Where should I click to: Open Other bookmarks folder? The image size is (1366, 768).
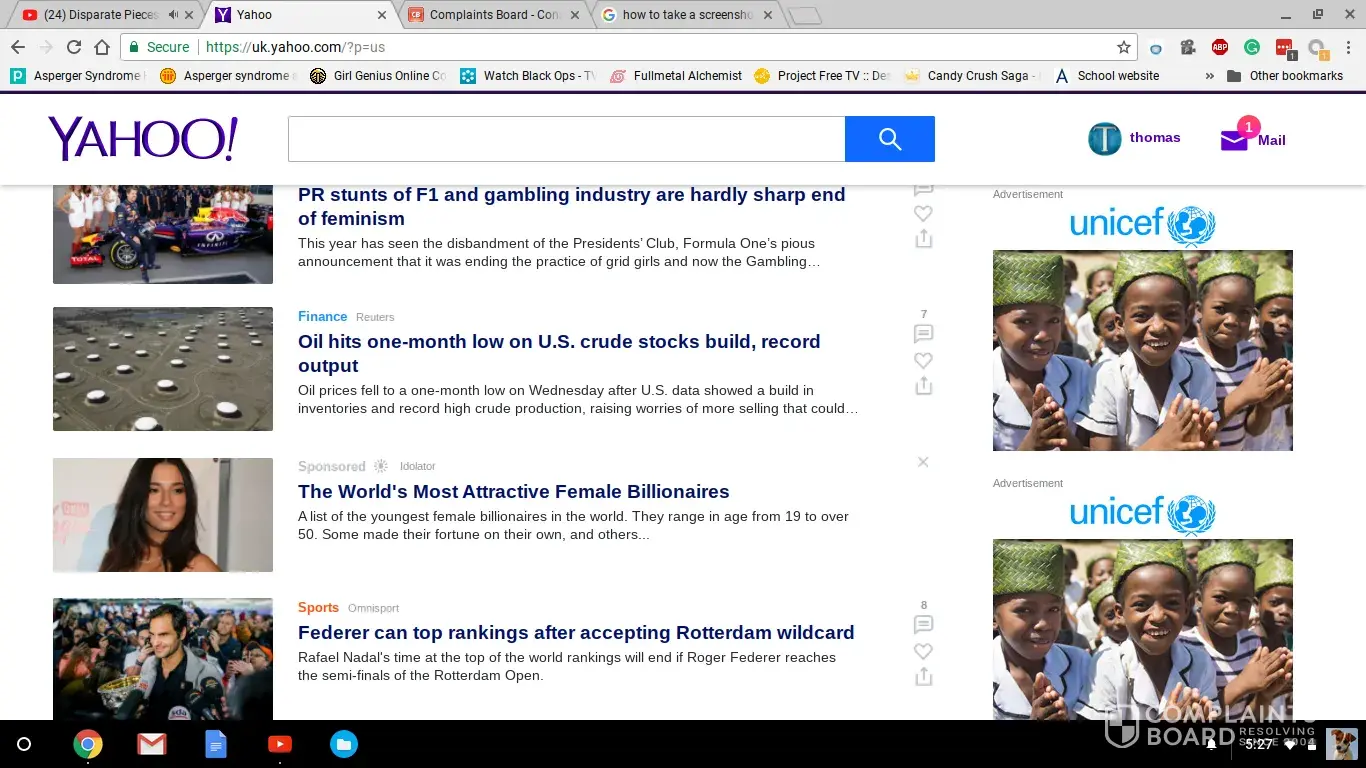(1285, 76)
